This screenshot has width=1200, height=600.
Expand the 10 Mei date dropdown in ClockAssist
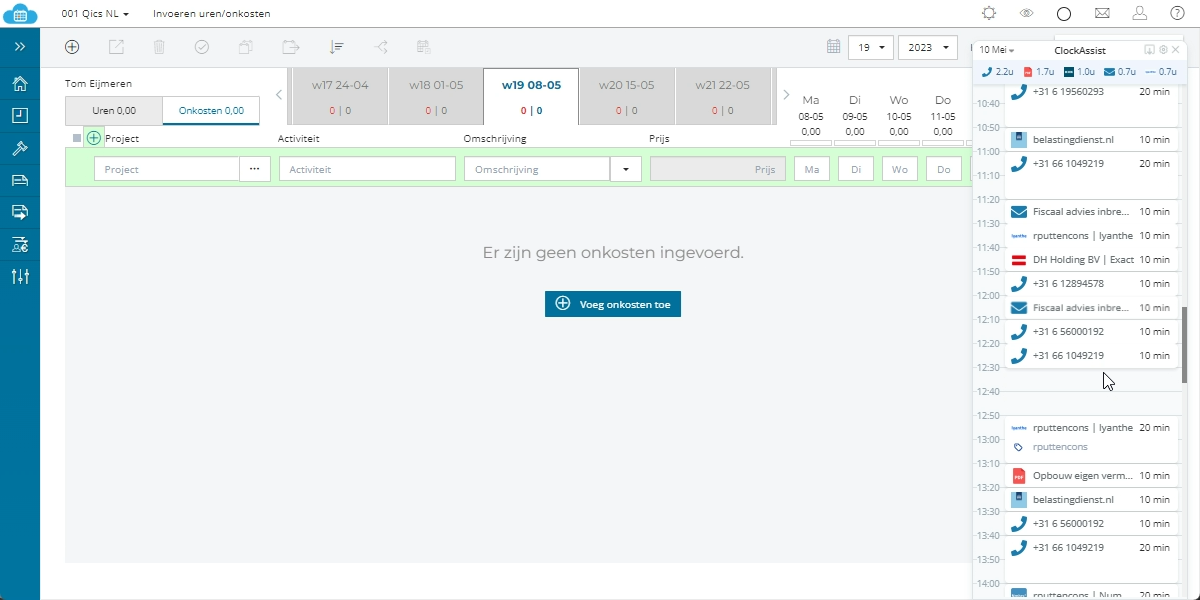997,50
